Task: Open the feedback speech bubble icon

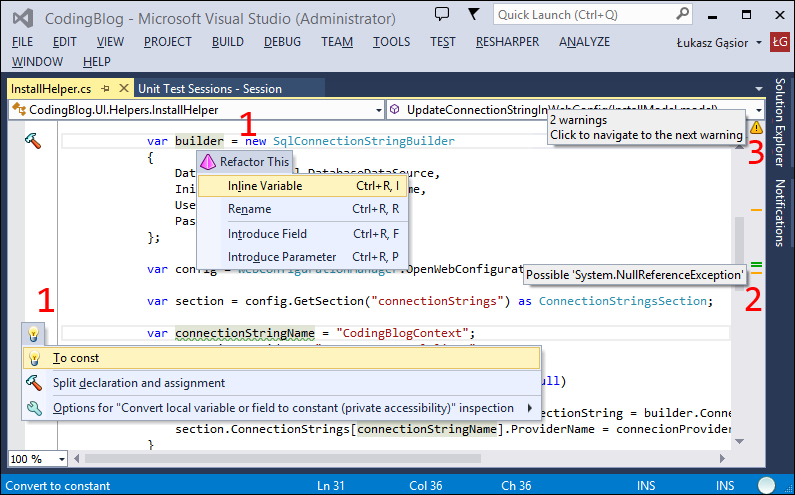Action: [442, 14]
